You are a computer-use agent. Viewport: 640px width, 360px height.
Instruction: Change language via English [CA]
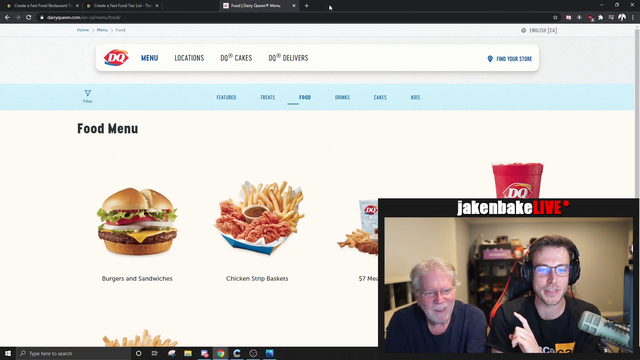point(543,30)
